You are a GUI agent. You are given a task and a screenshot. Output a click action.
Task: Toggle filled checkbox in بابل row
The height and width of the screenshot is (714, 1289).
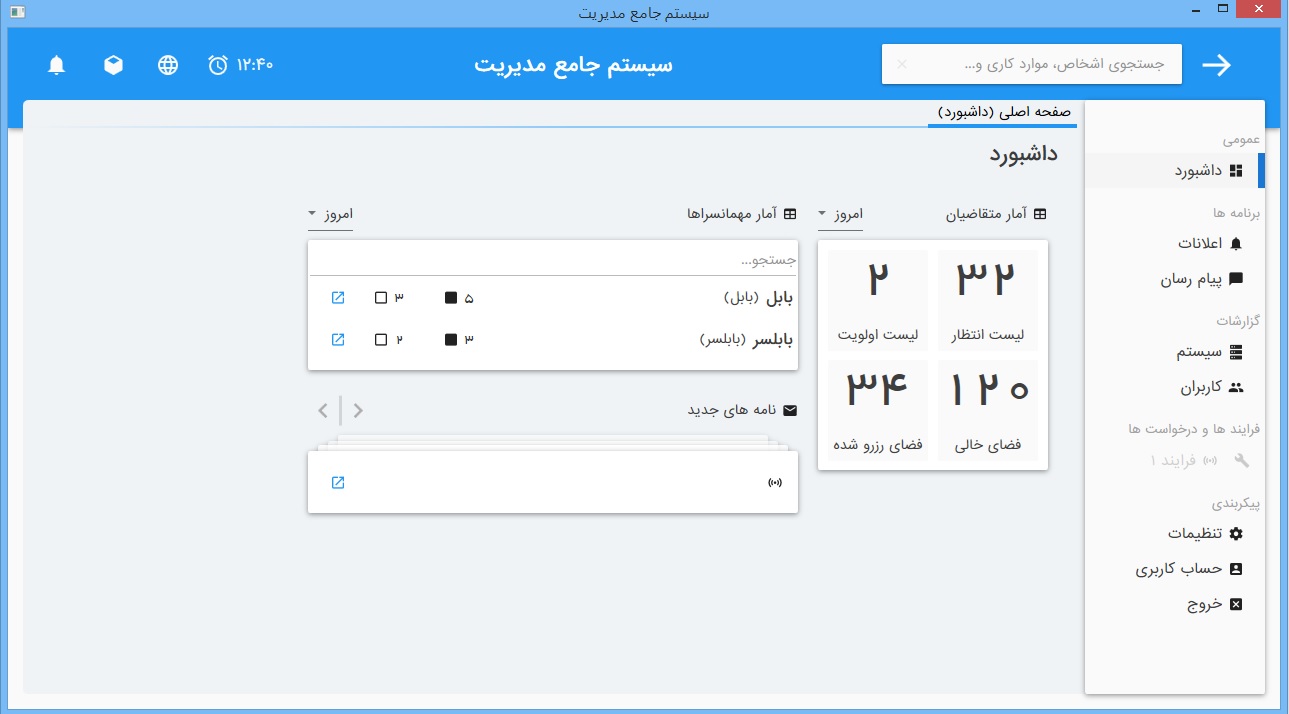point(451,298)
